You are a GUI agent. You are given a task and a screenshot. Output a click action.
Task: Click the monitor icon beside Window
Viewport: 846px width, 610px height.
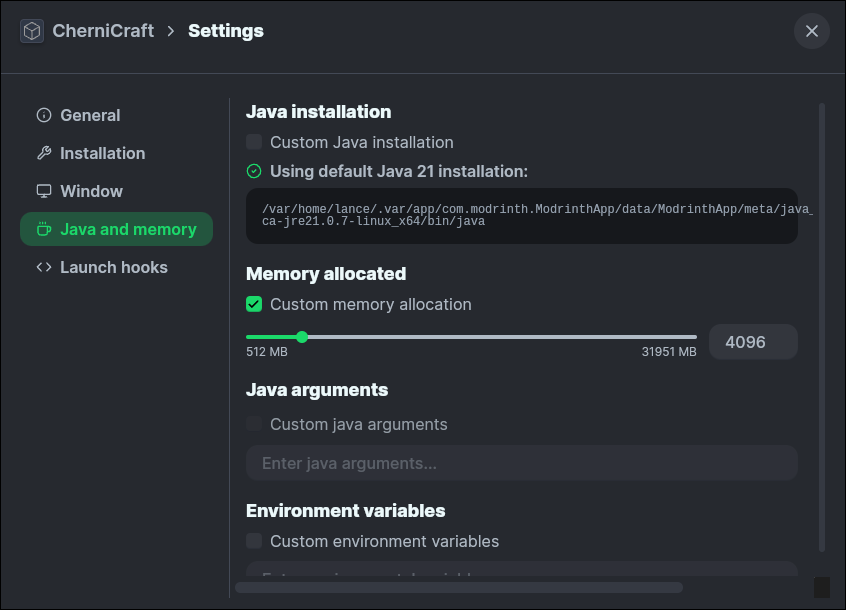pos(43,191)
